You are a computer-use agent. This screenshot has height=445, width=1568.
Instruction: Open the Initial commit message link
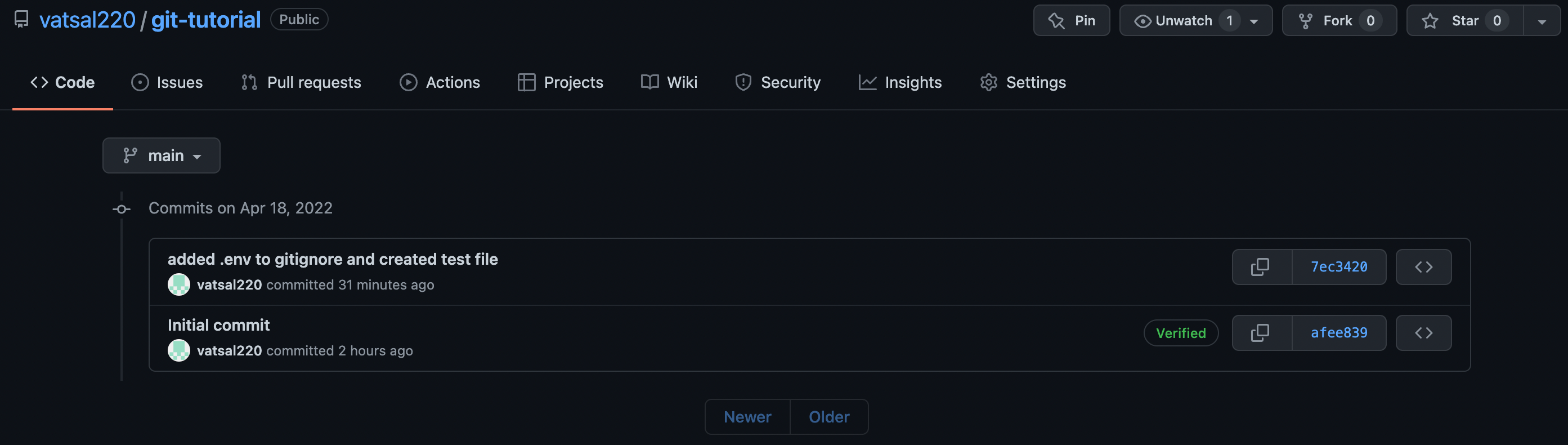[x=218, y=325]
